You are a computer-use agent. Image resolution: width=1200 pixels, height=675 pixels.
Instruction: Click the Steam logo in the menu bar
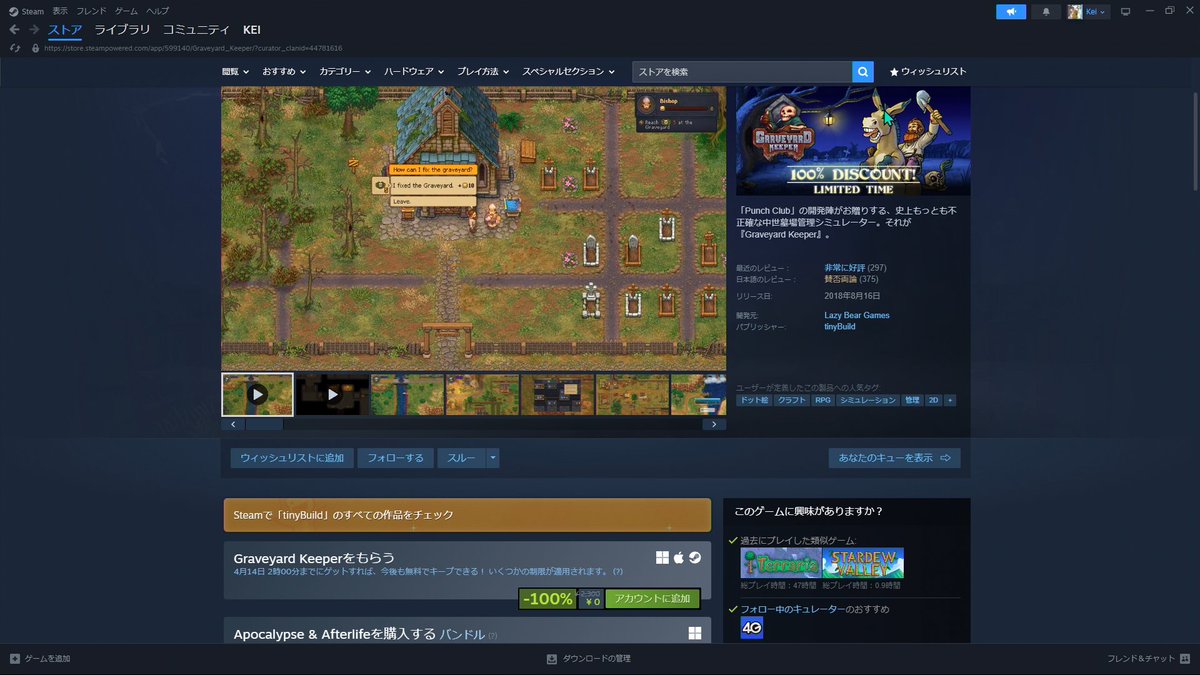click(13, 11)
